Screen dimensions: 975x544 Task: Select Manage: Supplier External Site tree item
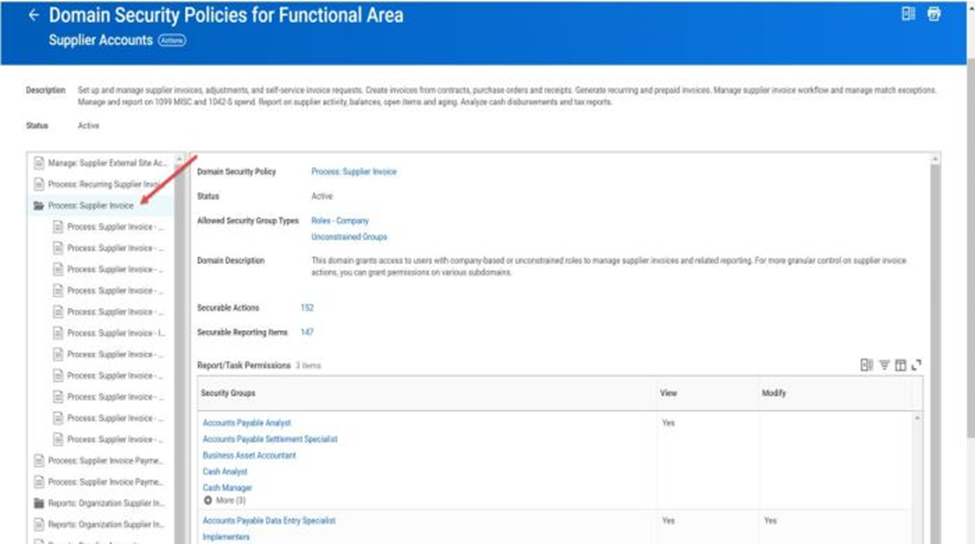click(107, 163)
